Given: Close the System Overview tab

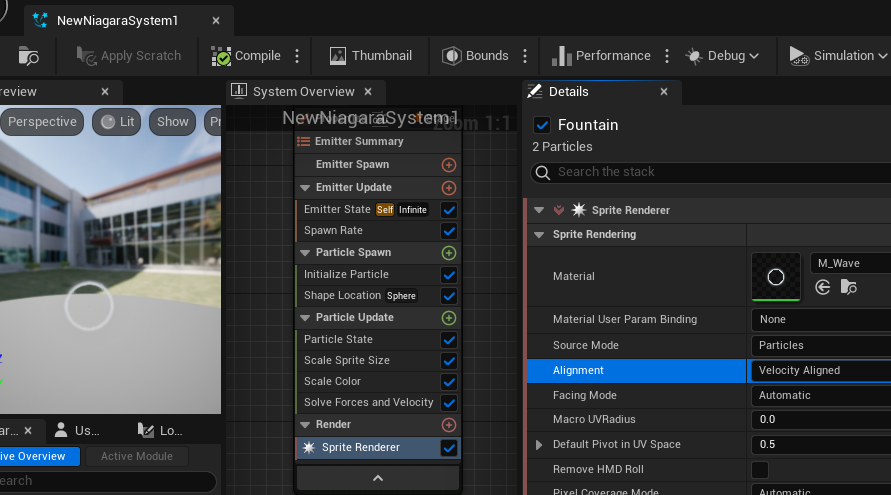Looking at the screenshot, I should pos(368,91).
